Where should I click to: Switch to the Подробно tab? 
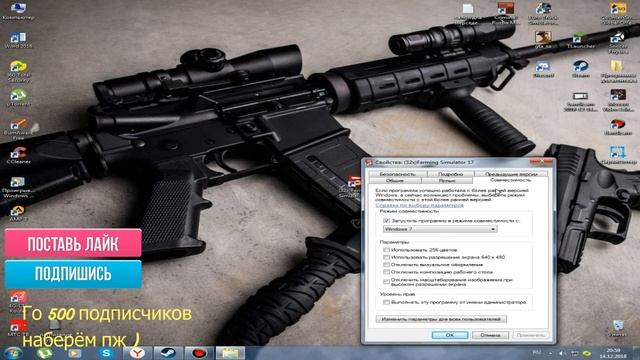pos(451,174)
